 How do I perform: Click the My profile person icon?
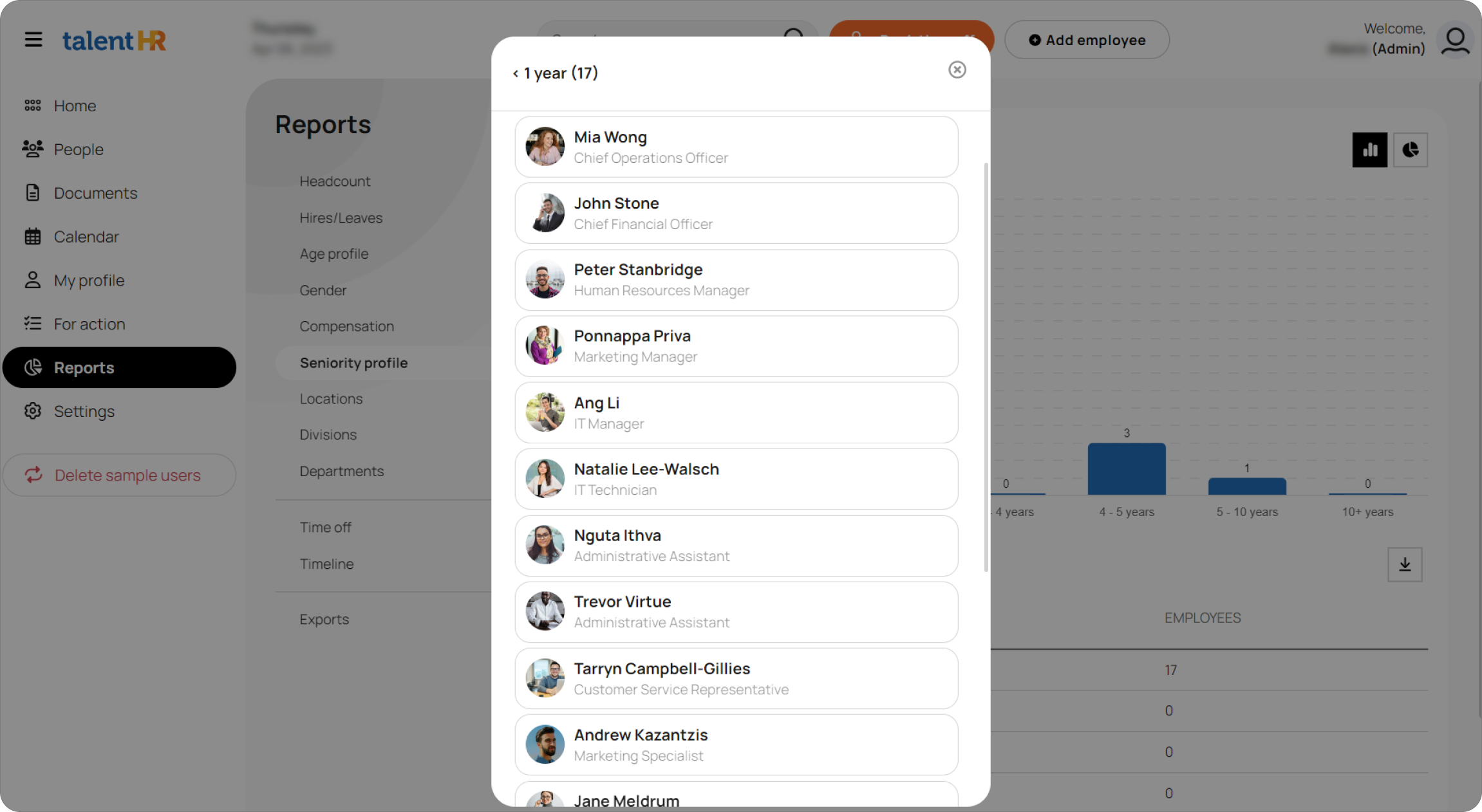click(x=33, y=280)
